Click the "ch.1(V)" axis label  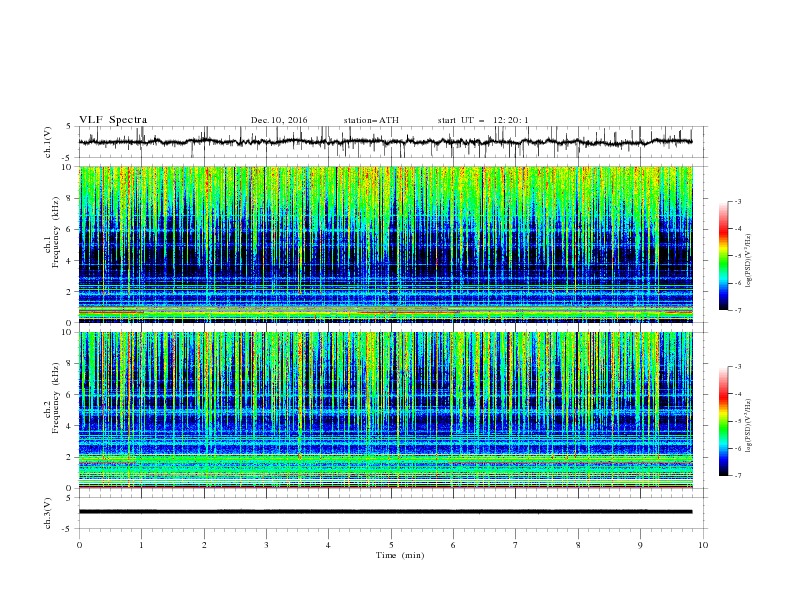click(x=48, y=142)
